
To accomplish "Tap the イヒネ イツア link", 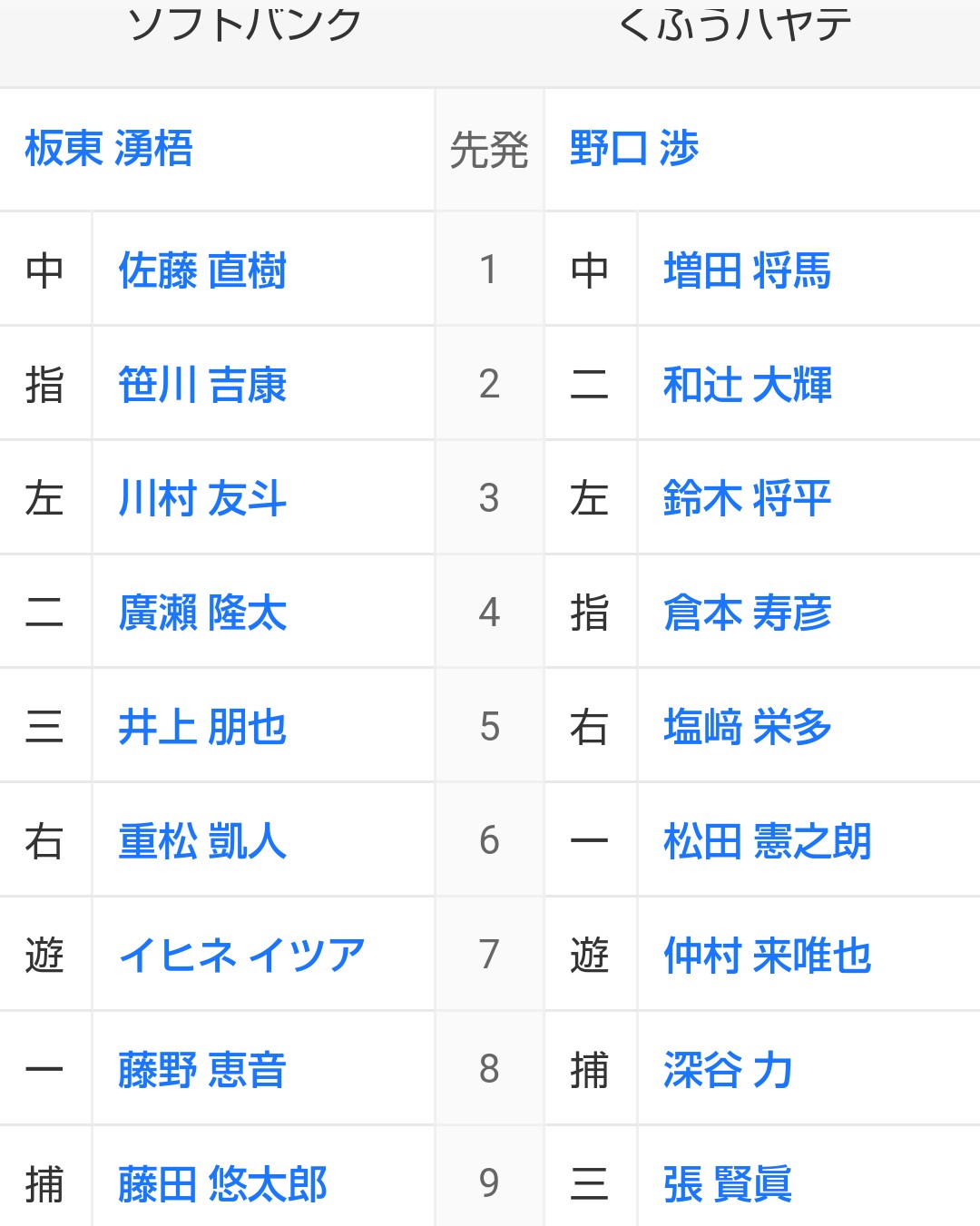I will pos(241,955).
